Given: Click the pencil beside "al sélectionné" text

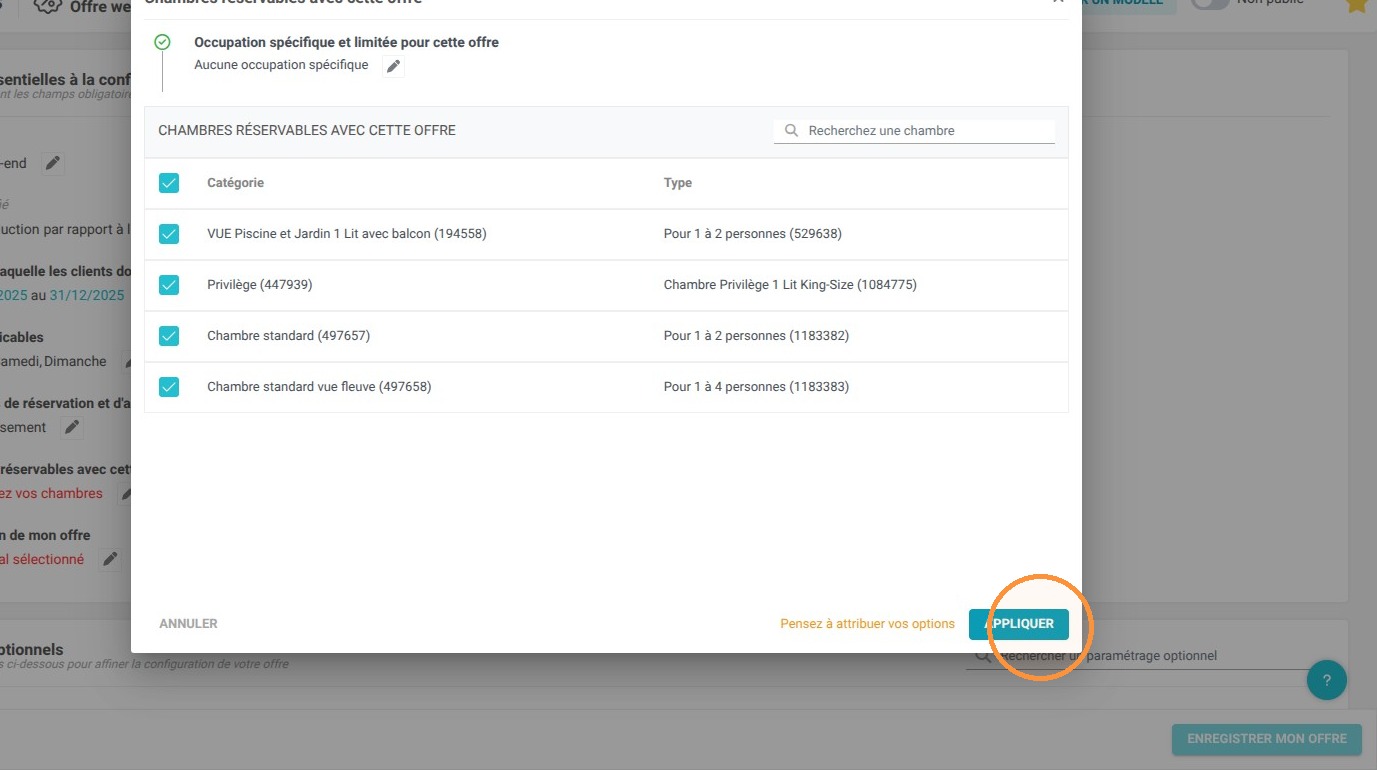Looking at the screenshot, I should coord(110,559).
